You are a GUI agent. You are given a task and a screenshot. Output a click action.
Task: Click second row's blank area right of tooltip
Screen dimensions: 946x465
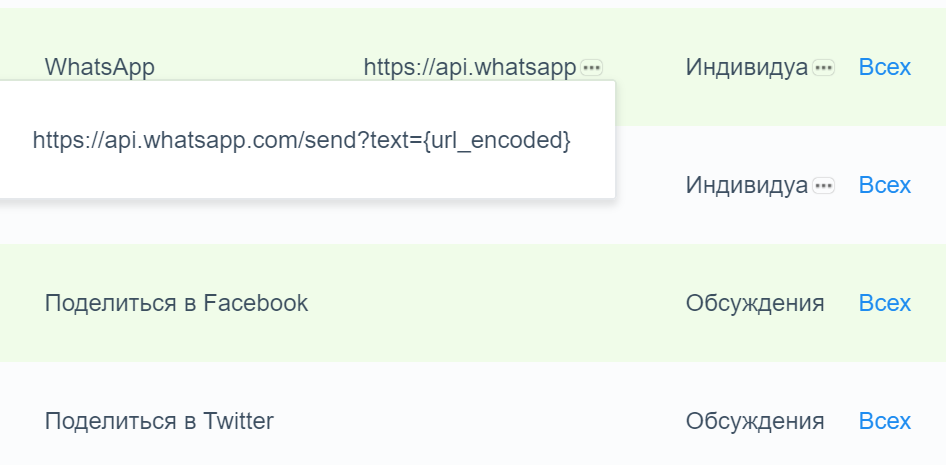point(650,185)
